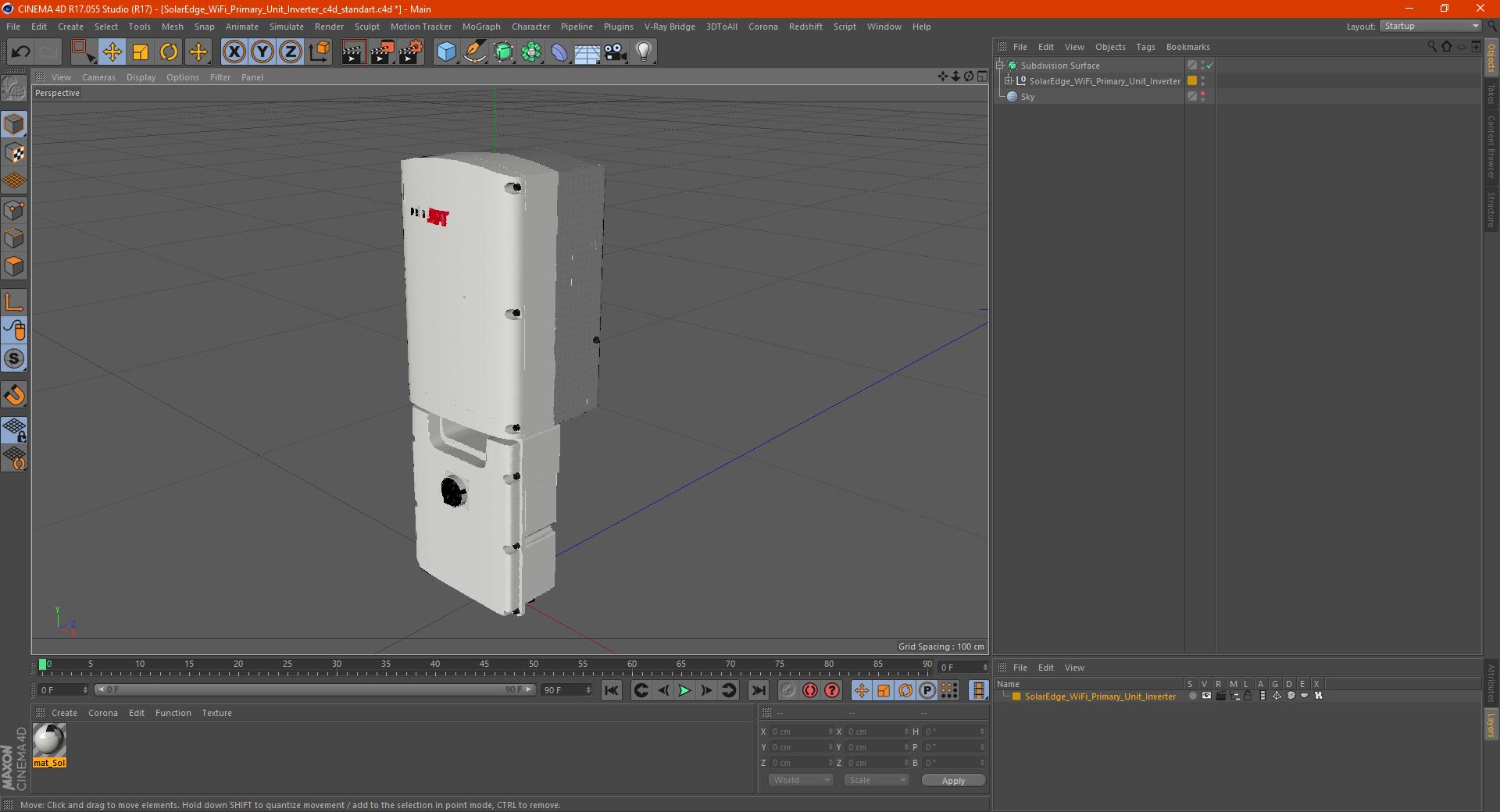Click the magnet sculpt tool icon
This screenshot has height=812, width=1500.
pos(14,395)
